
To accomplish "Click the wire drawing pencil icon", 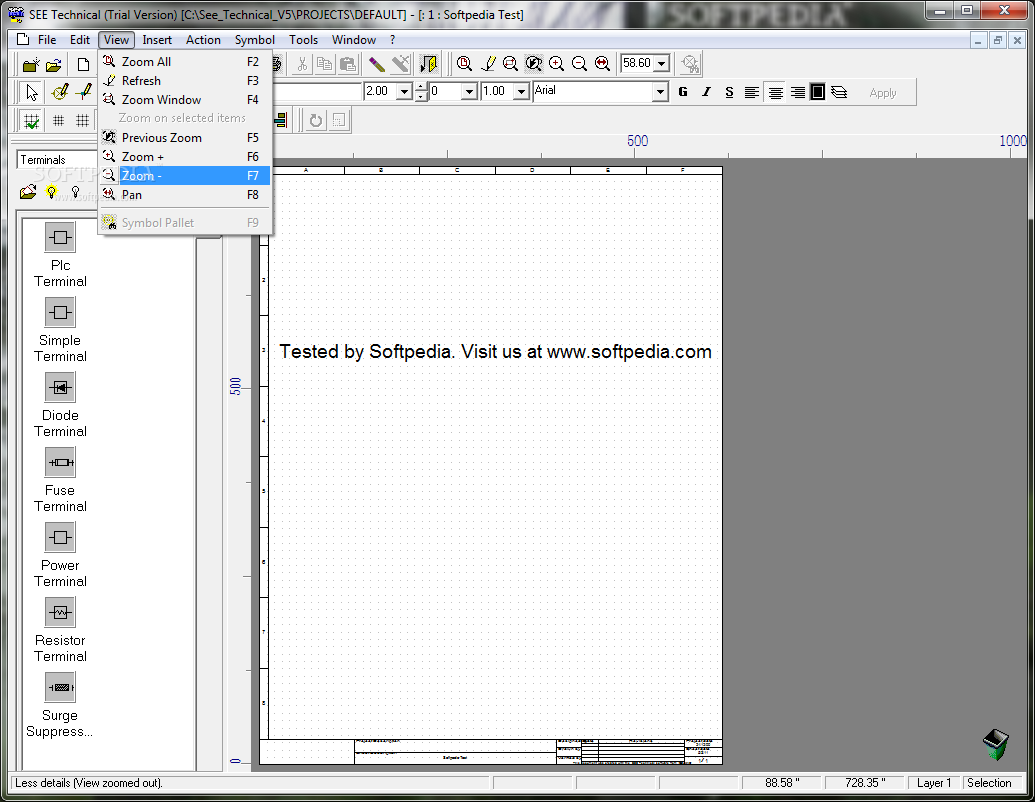I will coord(84,92).
